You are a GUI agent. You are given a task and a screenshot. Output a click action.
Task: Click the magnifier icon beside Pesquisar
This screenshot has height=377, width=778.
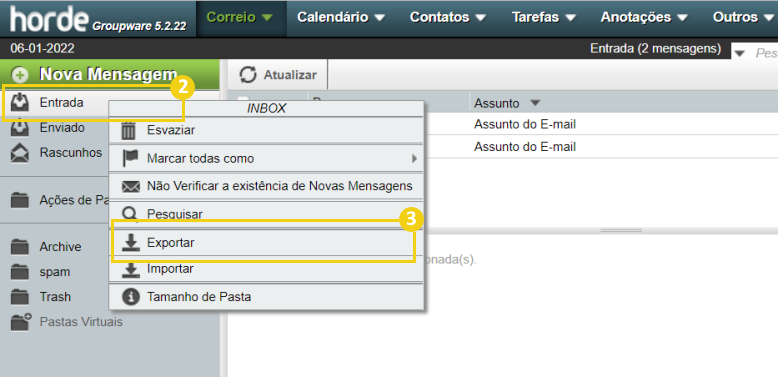coord(130,214)
